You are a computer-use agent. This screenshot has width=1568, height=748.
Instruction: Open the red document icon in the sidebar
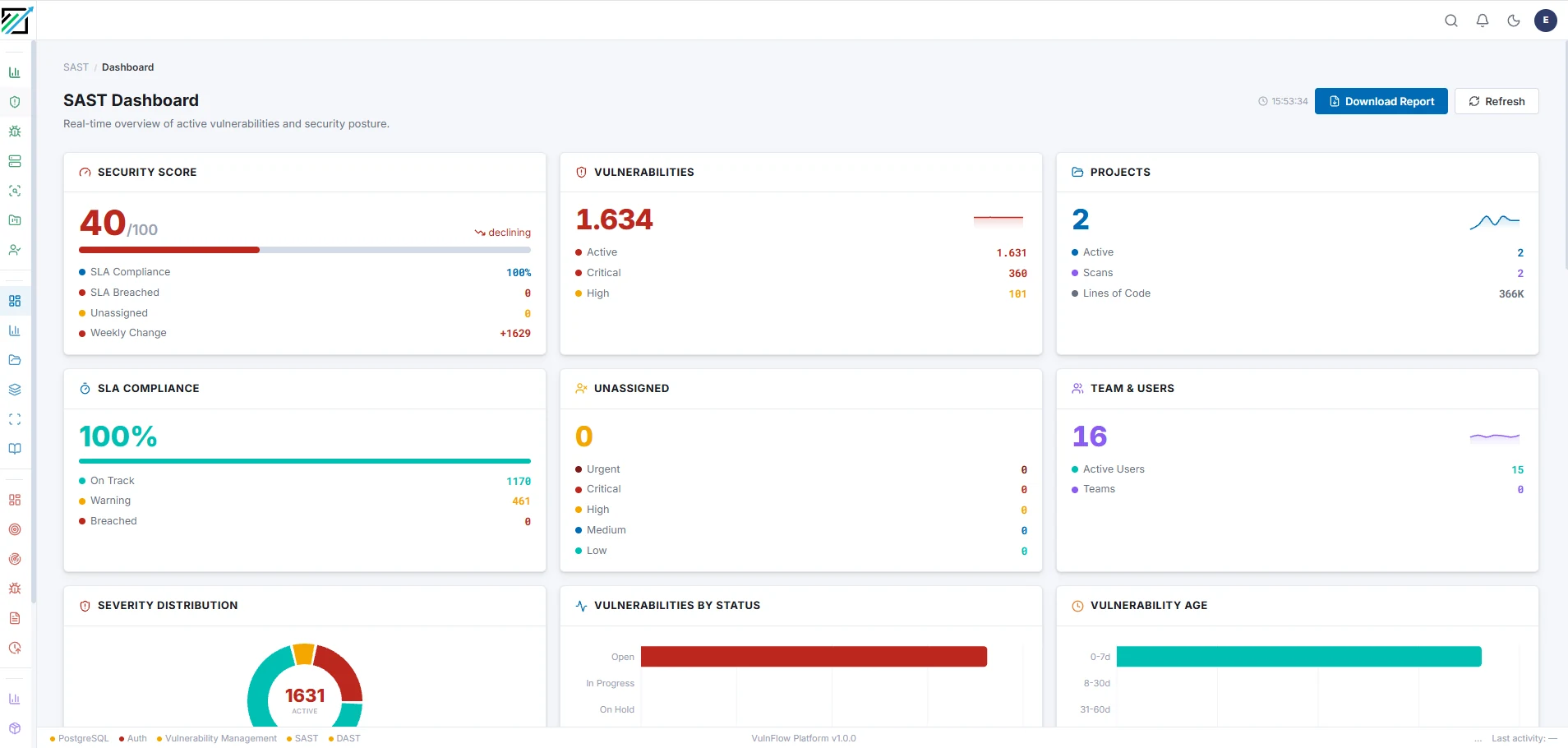[15, 618]
